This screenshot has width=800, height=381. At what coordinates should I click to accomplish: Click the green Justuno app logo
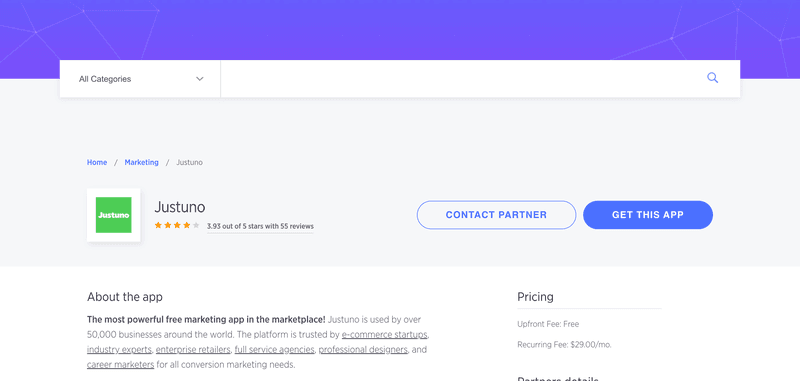point(114,215)
